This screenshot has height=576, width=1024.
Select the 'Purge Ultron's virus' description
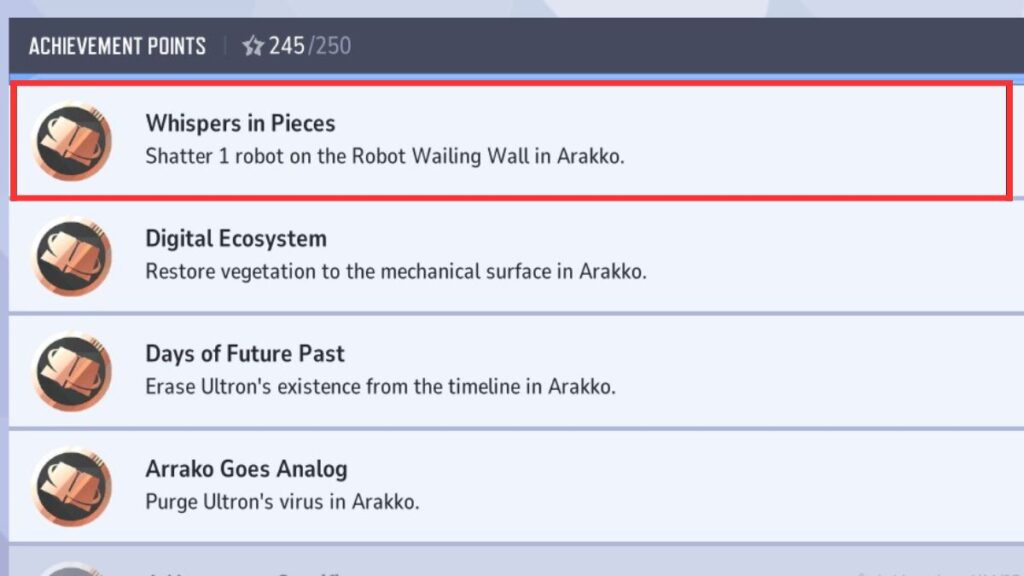(282, 502)
